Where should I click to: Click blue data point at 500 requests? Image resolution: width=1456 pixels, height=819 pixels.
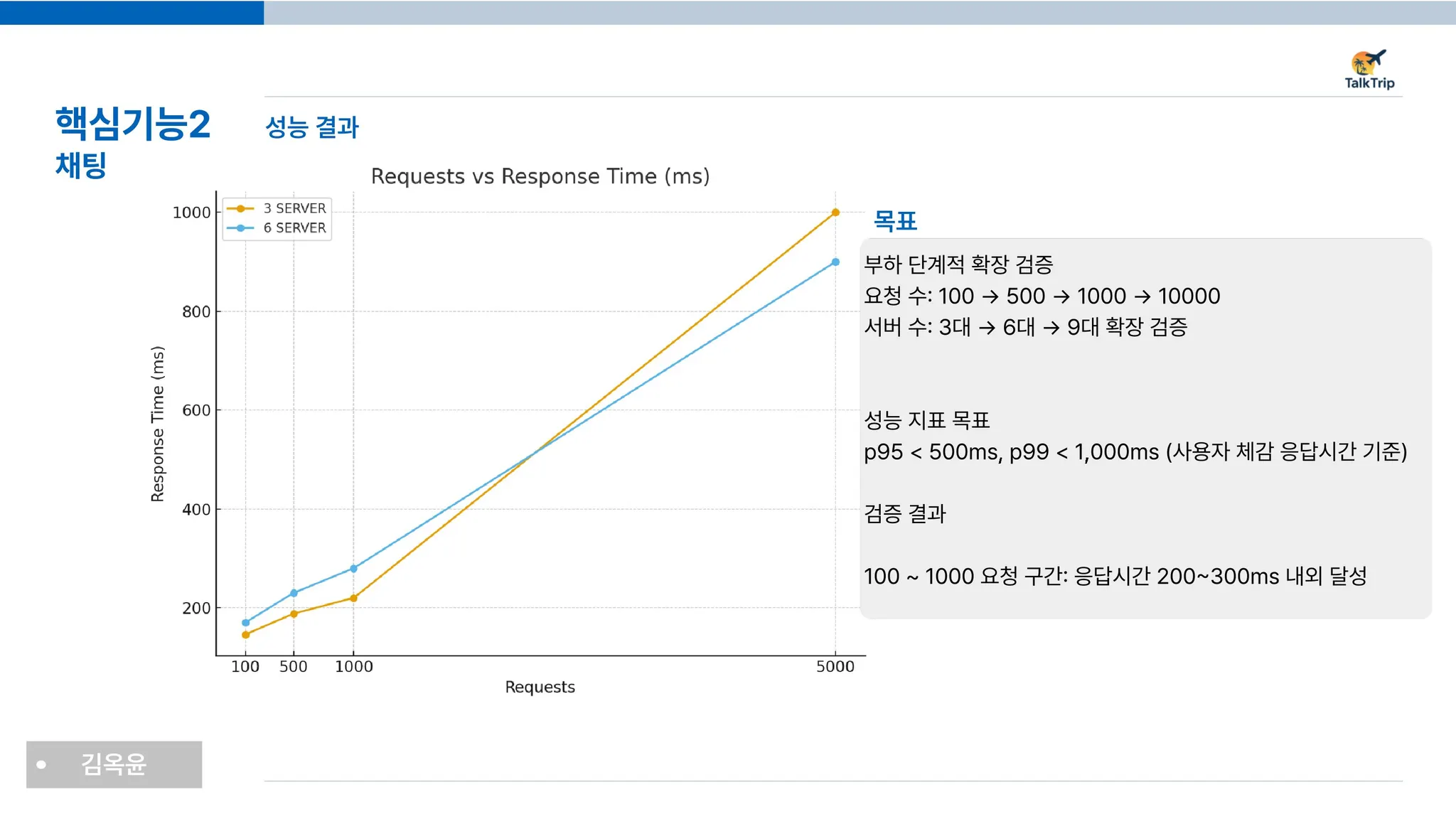pyautogui.click(x=294, y=593)
